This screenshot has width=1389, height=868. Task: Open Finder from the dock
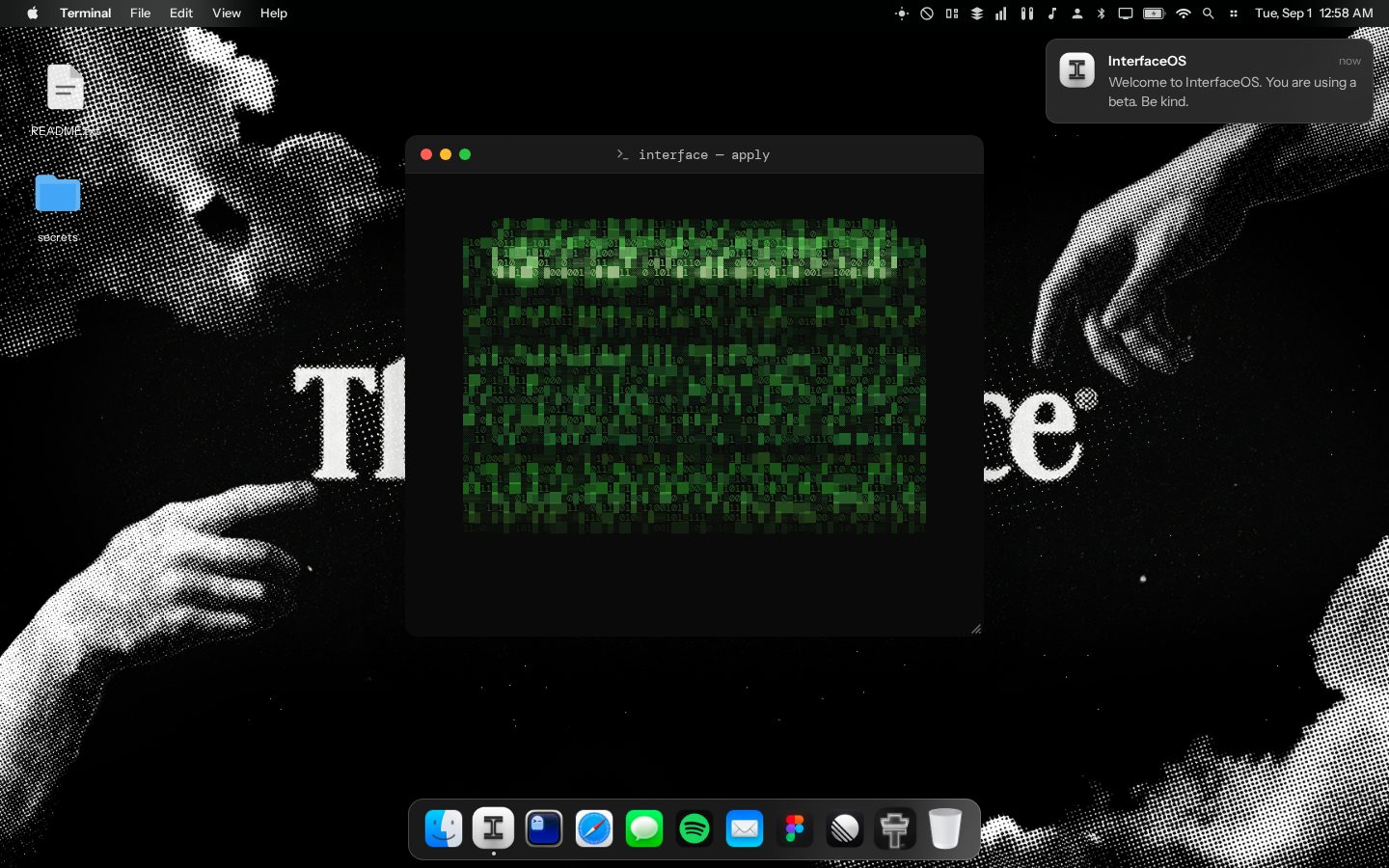point(444,828)
